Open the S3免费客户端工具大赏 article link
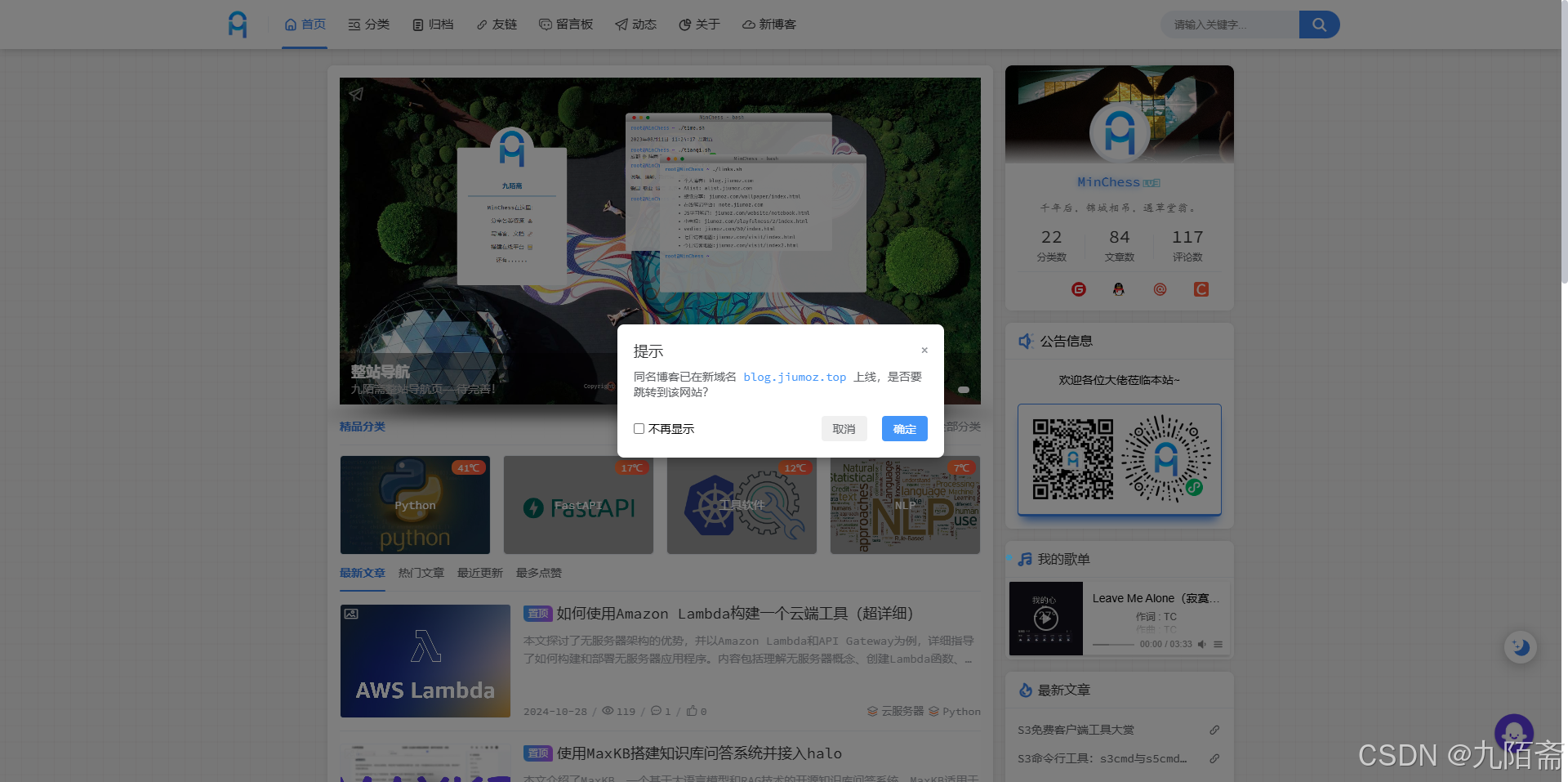Viewport: 1568px width, 782px height. (1076, 730)
